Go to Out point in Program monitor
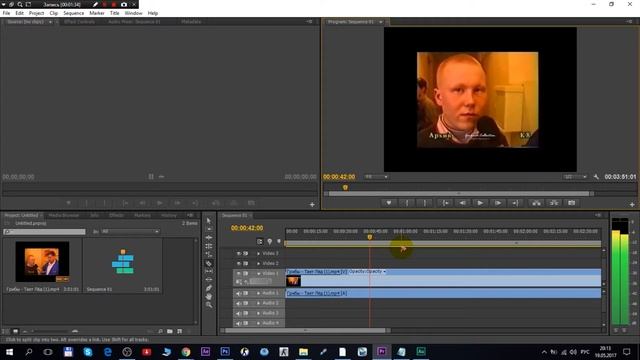Screen dimensions: 640x360 516,203
